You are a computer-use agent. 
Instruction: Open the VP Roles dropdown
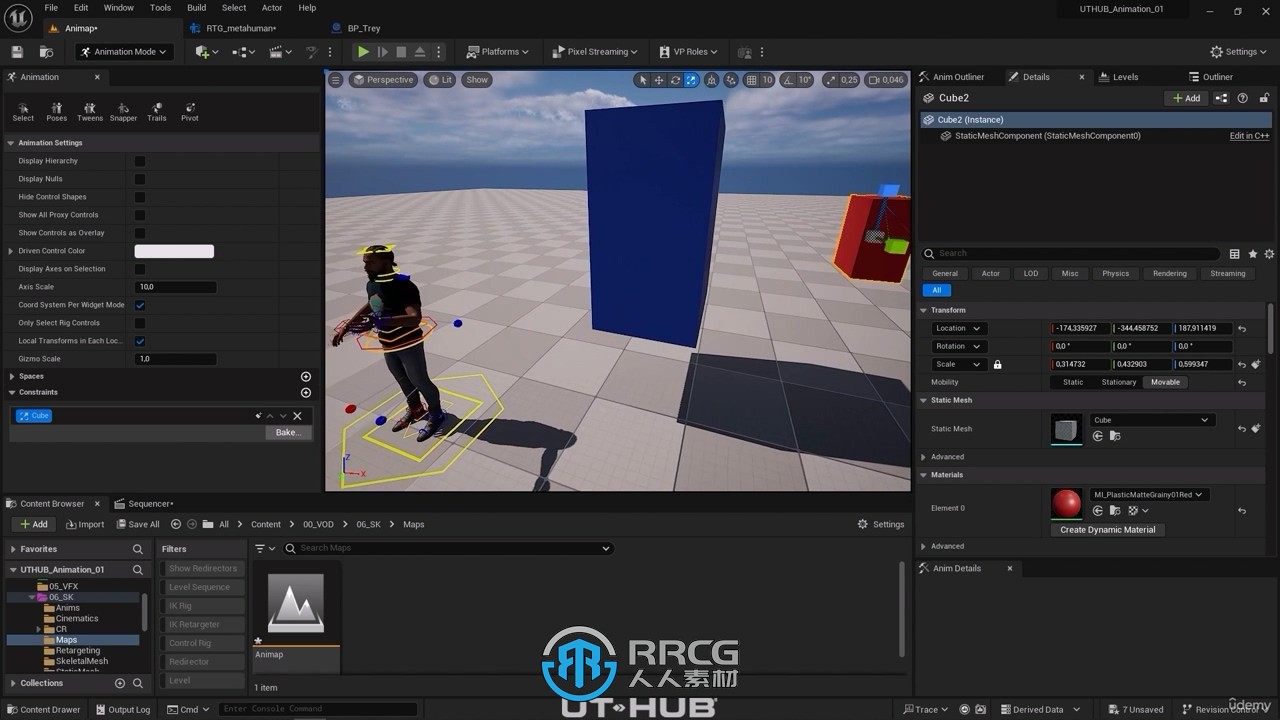click(689, 52)
